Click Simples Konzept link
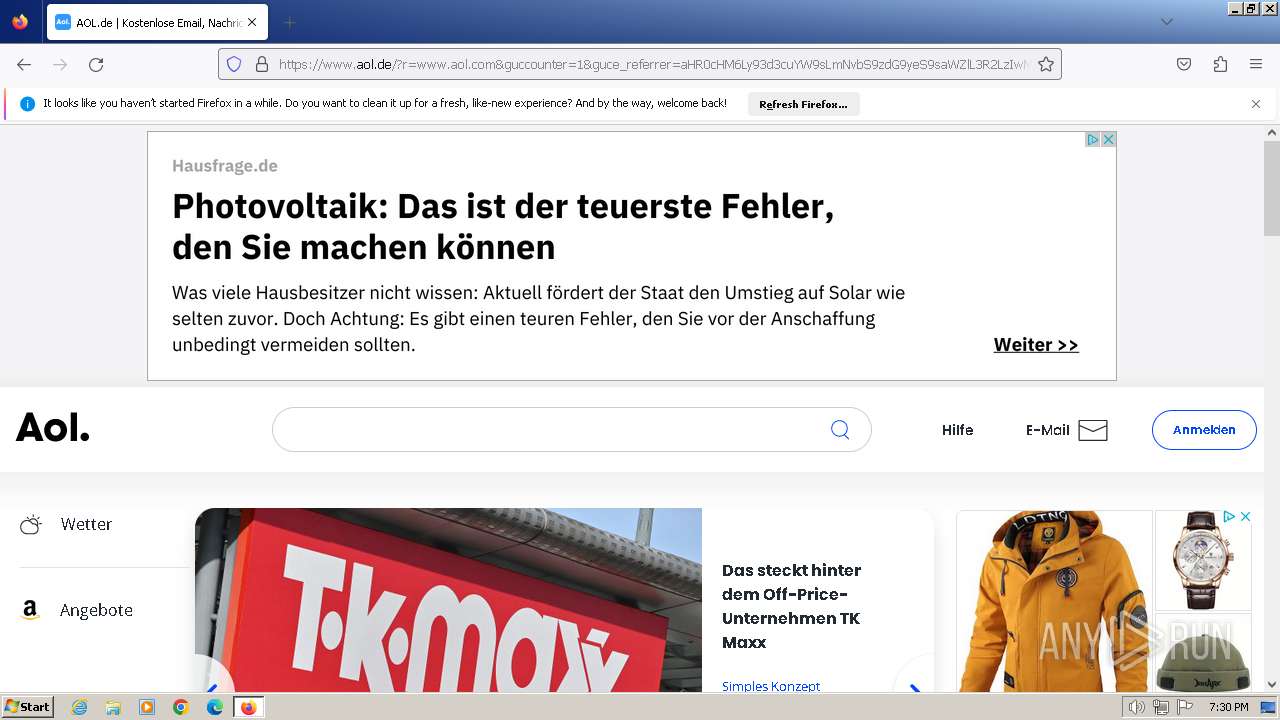Screen dimensions: 1280x720 [771, 686]
